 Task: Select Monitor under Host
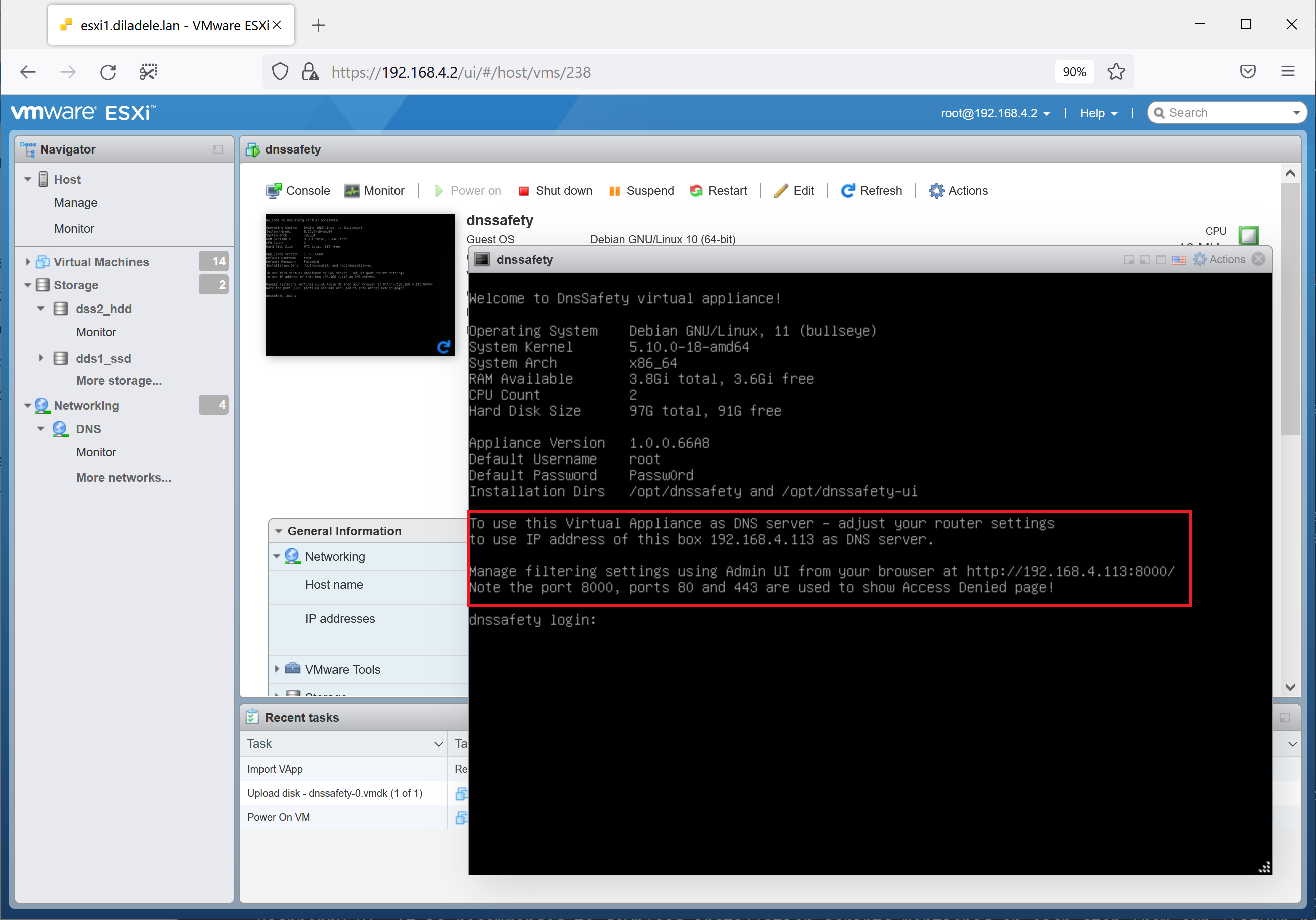[74, 229]
